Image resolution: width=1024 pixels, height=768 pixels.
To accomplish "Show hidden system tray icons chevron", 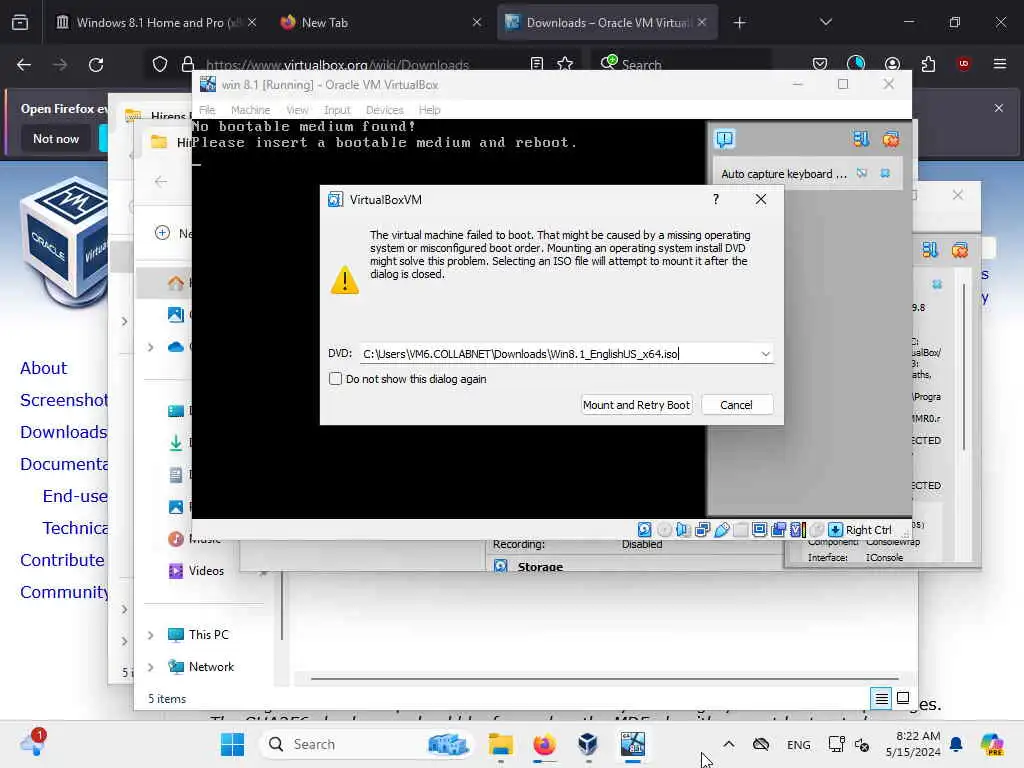I will pos(729,744).
